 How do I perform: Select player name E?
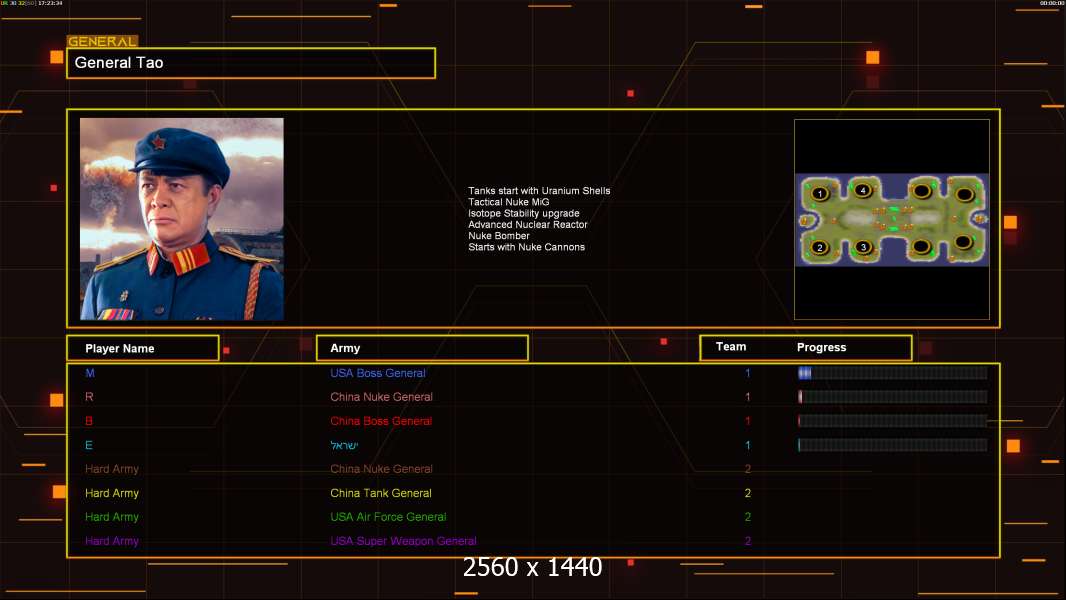tap(89, 445)
